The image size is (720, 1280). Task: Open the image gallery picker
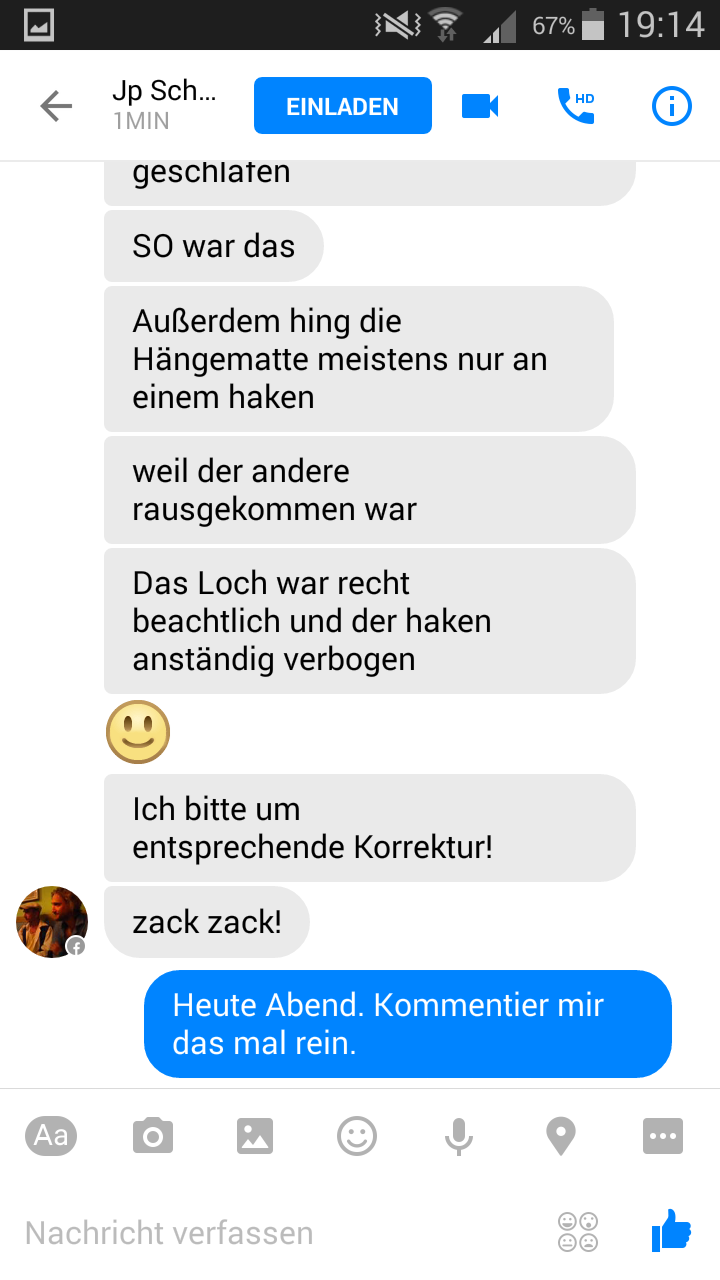point(255,1136)
